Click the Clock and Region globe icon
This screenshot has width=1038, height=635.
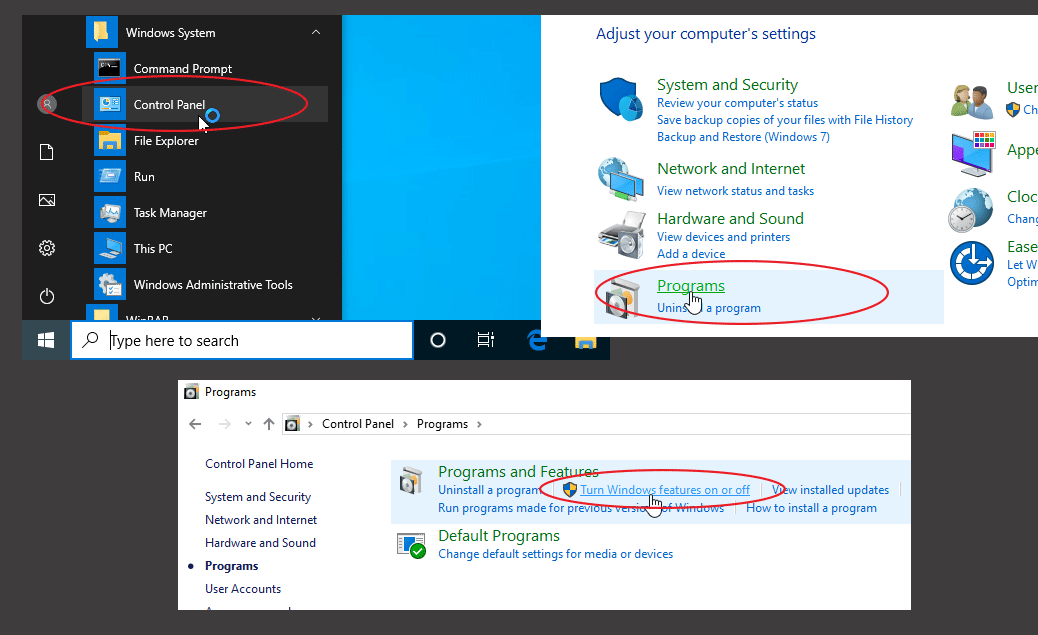970,210
